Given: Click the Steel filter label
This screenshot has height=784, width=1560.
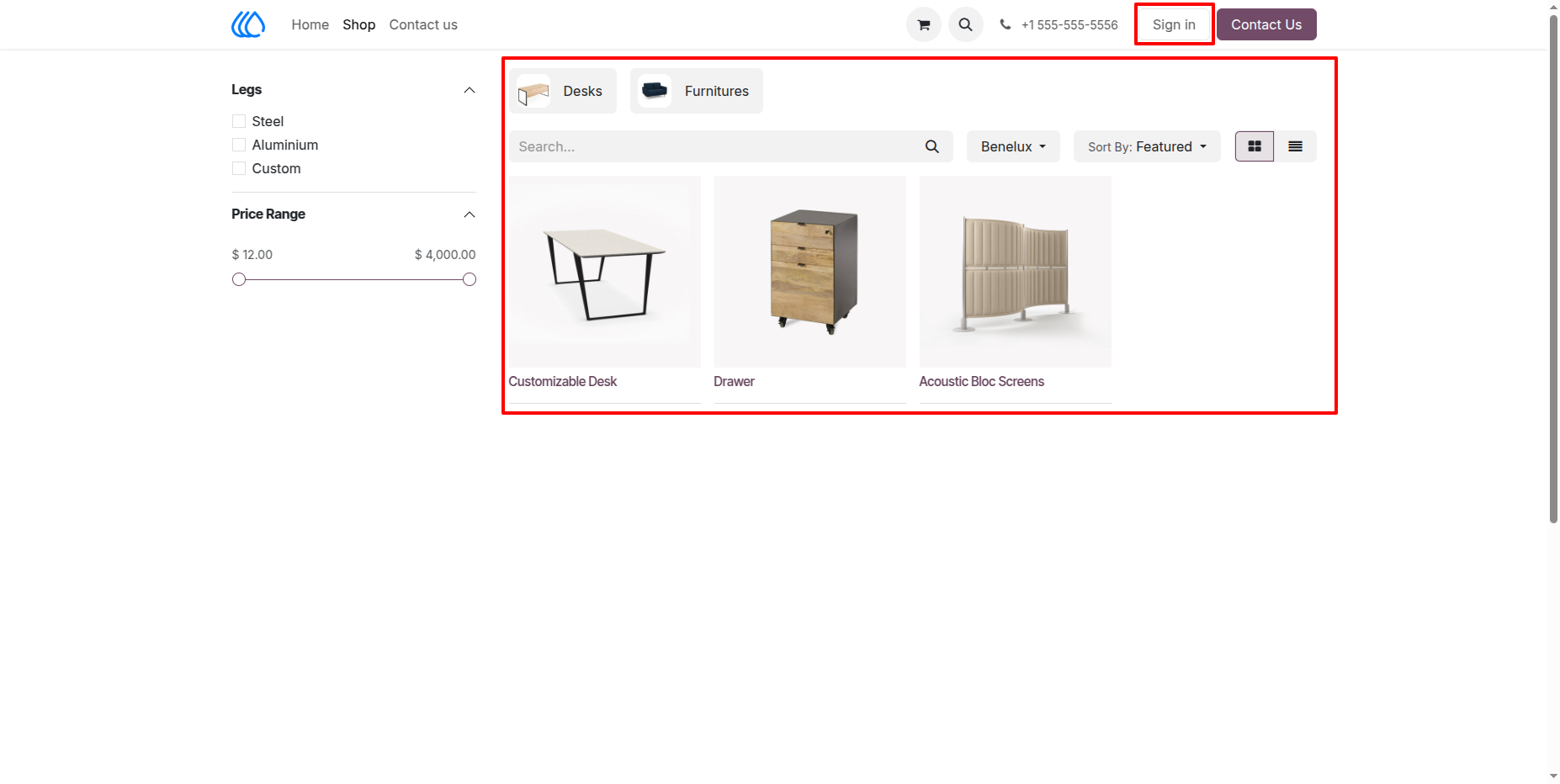Looking at the screenshot, I should pyautogui.click(x=268, y=121).
